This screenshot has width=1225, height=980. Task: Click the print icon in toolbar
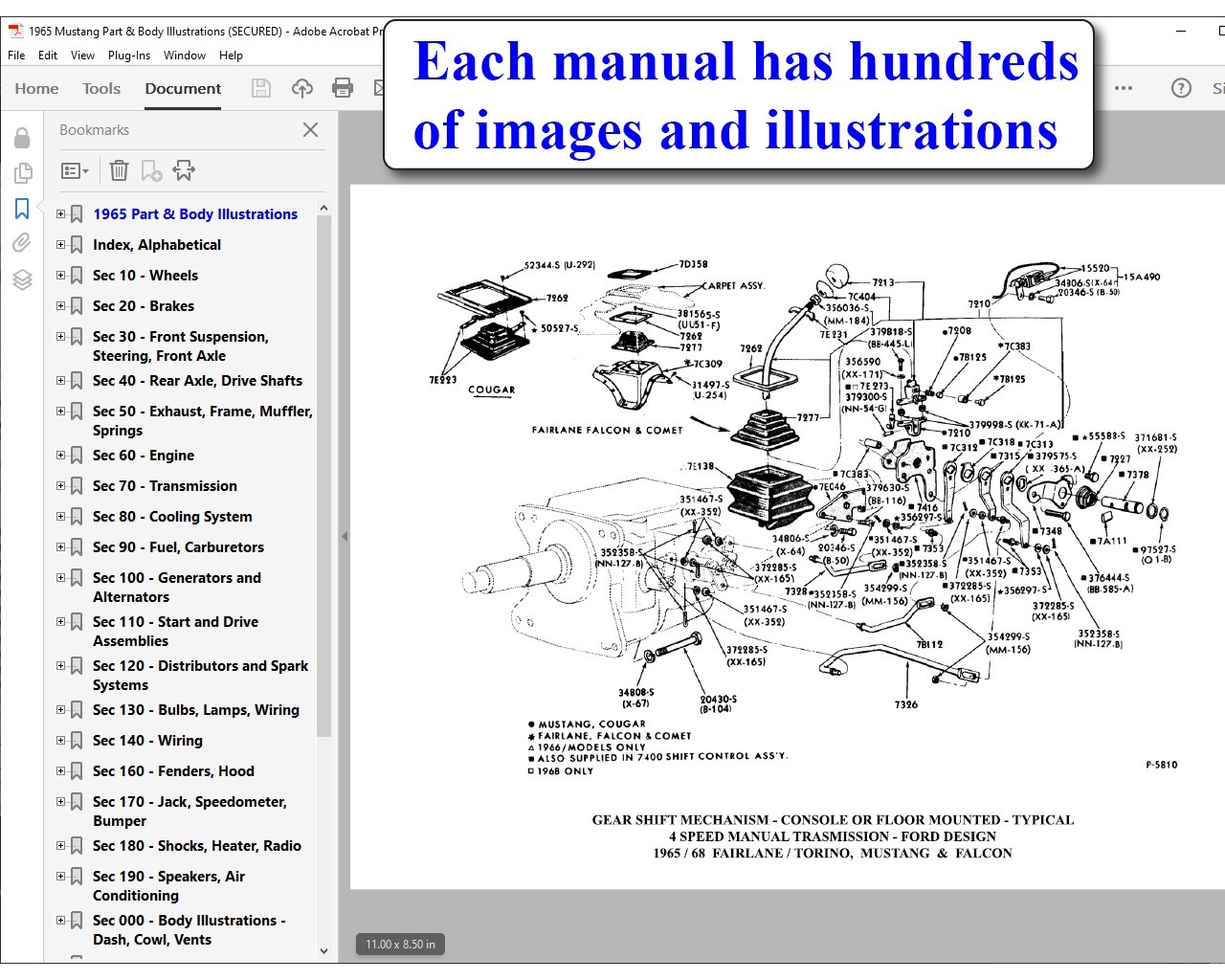coord(342,89)
